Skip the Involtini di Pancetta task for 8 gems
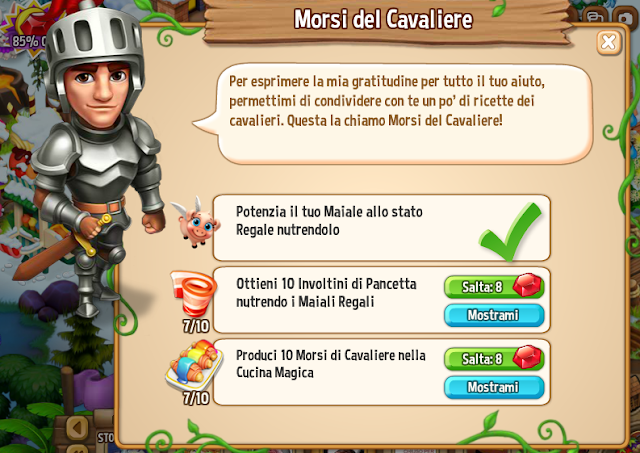Image resolution: width=640 pixels, height=453 pixels. coord(494,286)
